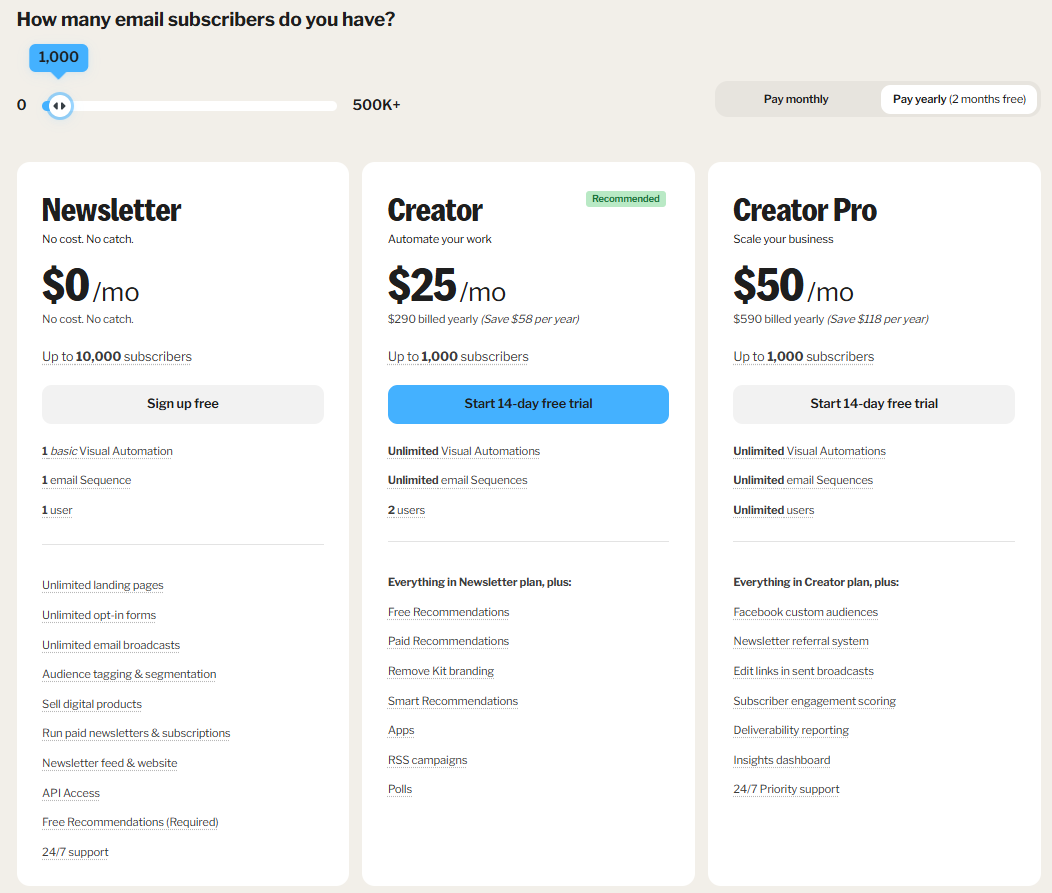Open Facebook custom audiences on Creator Pro

pos(806,611)
